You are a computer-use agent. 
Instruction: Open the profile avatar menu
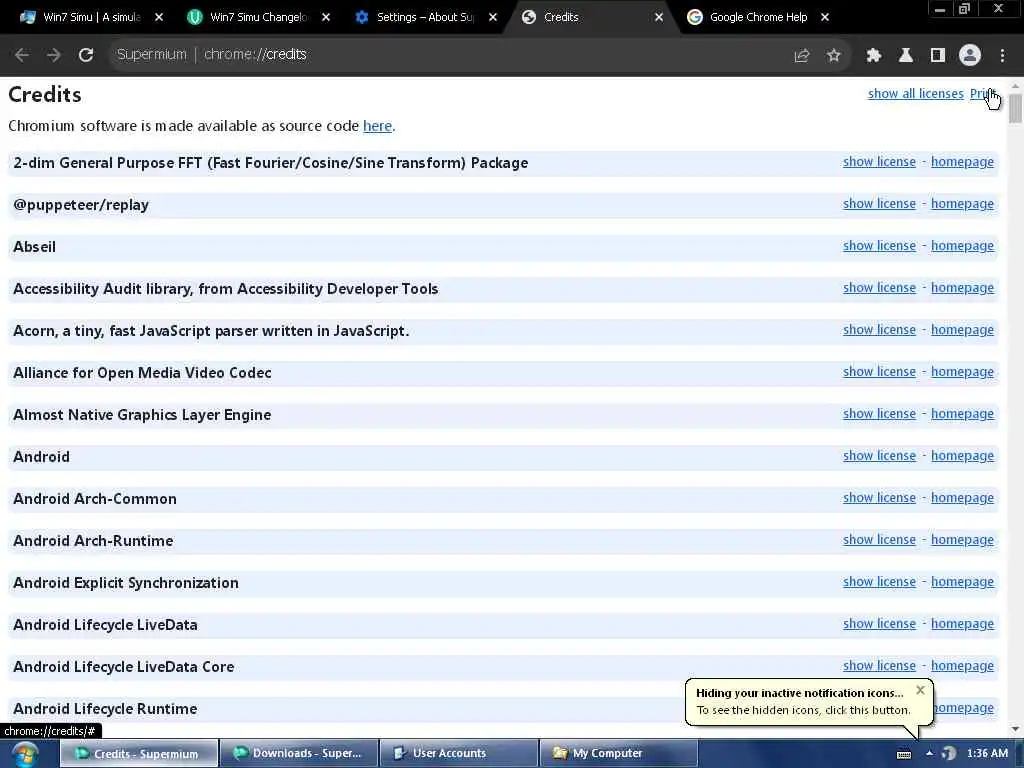tap(970, 56)
